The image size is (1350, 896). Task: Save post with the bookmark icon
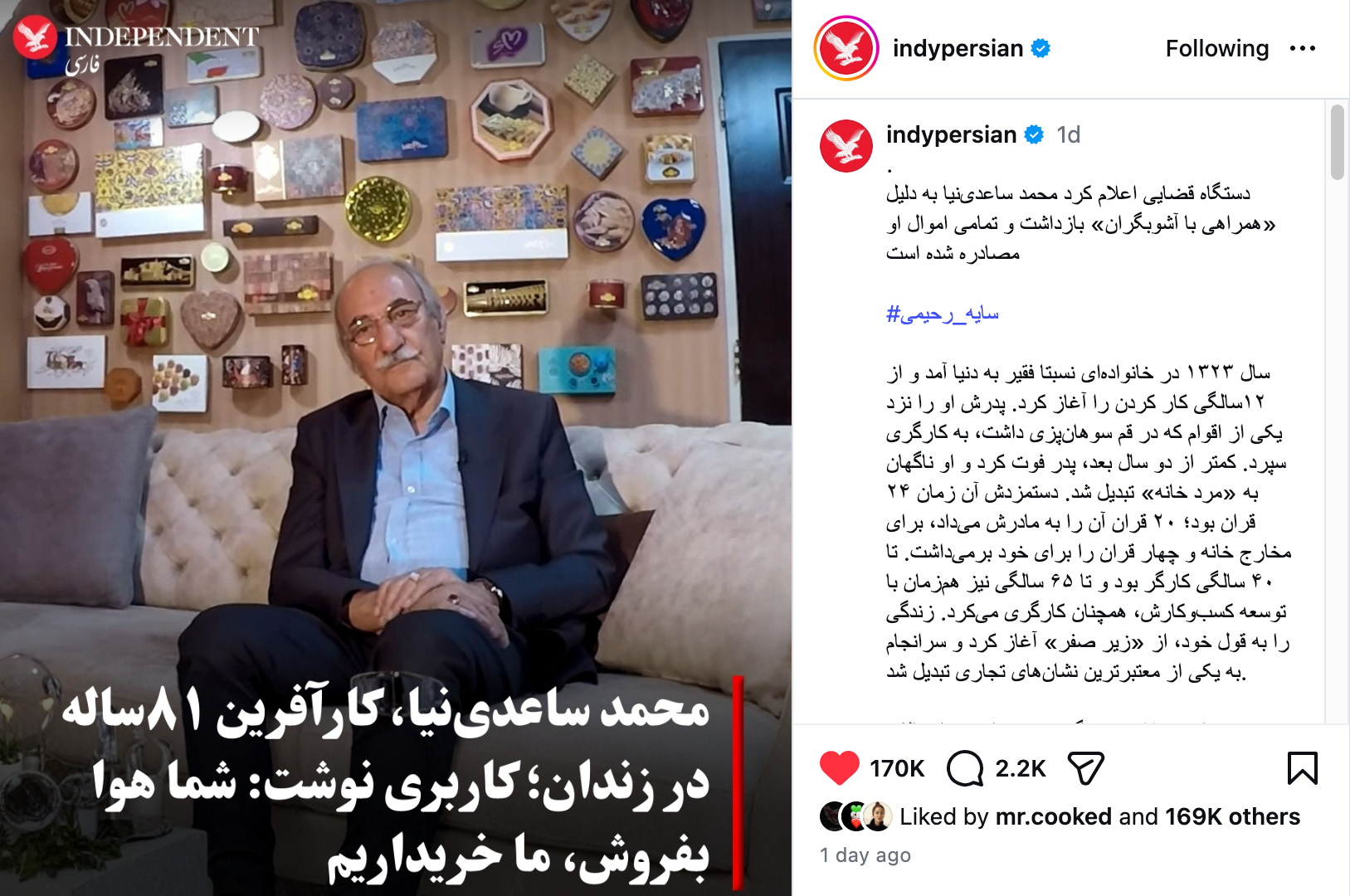pyautogui.click(x=1302, y=768)
